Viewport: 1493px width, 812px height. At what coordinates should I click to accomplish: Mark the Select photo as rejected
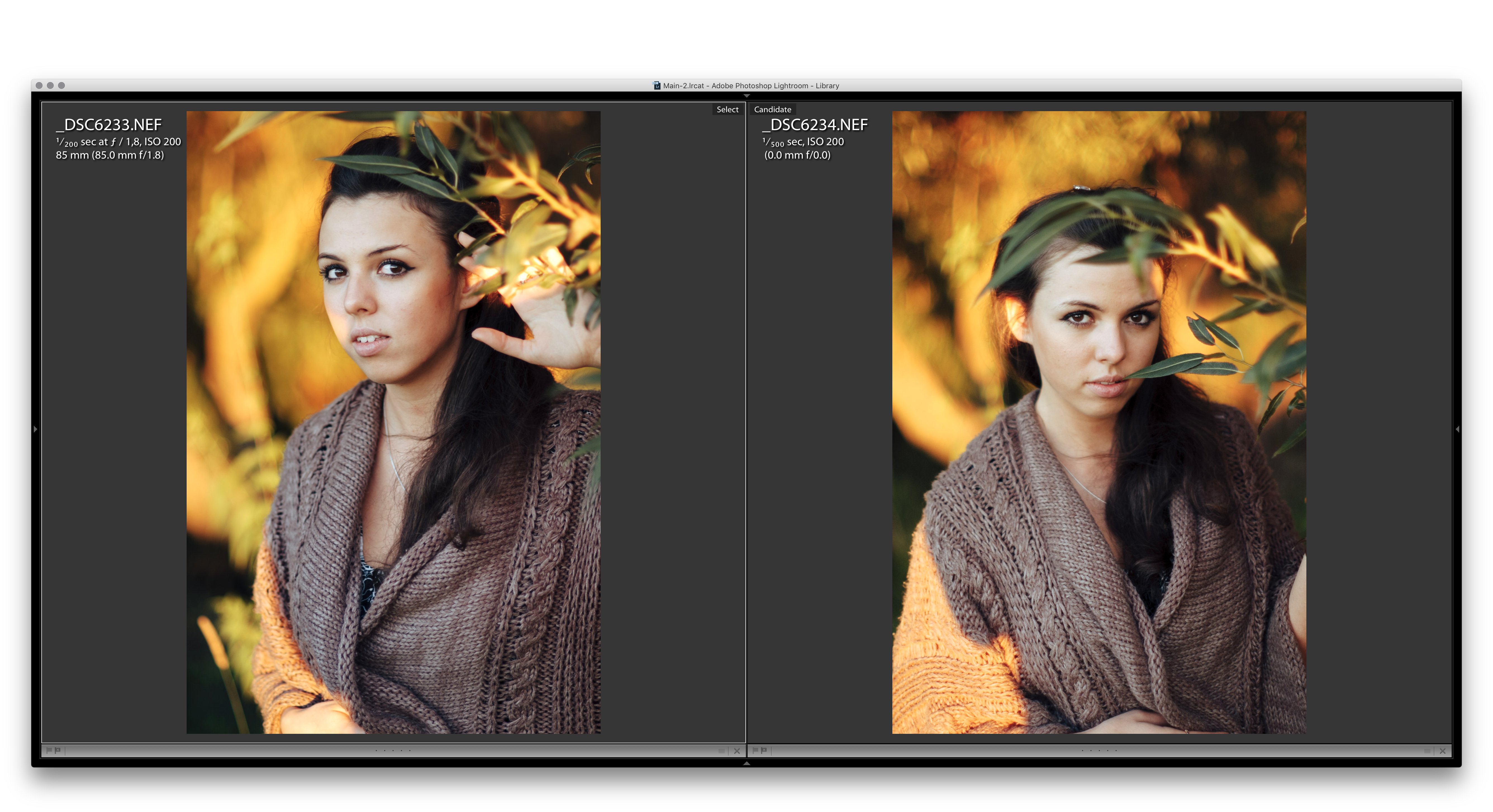tap(57, 750)
